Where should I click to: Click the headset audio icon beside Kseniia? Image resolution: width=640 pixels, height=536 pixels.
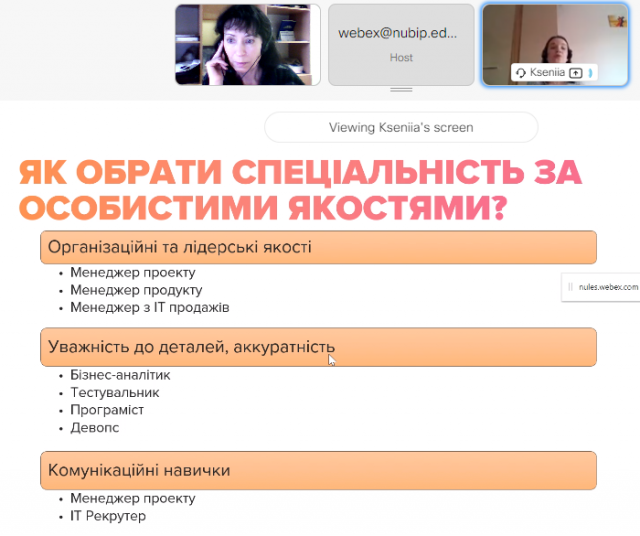point(520,73)
